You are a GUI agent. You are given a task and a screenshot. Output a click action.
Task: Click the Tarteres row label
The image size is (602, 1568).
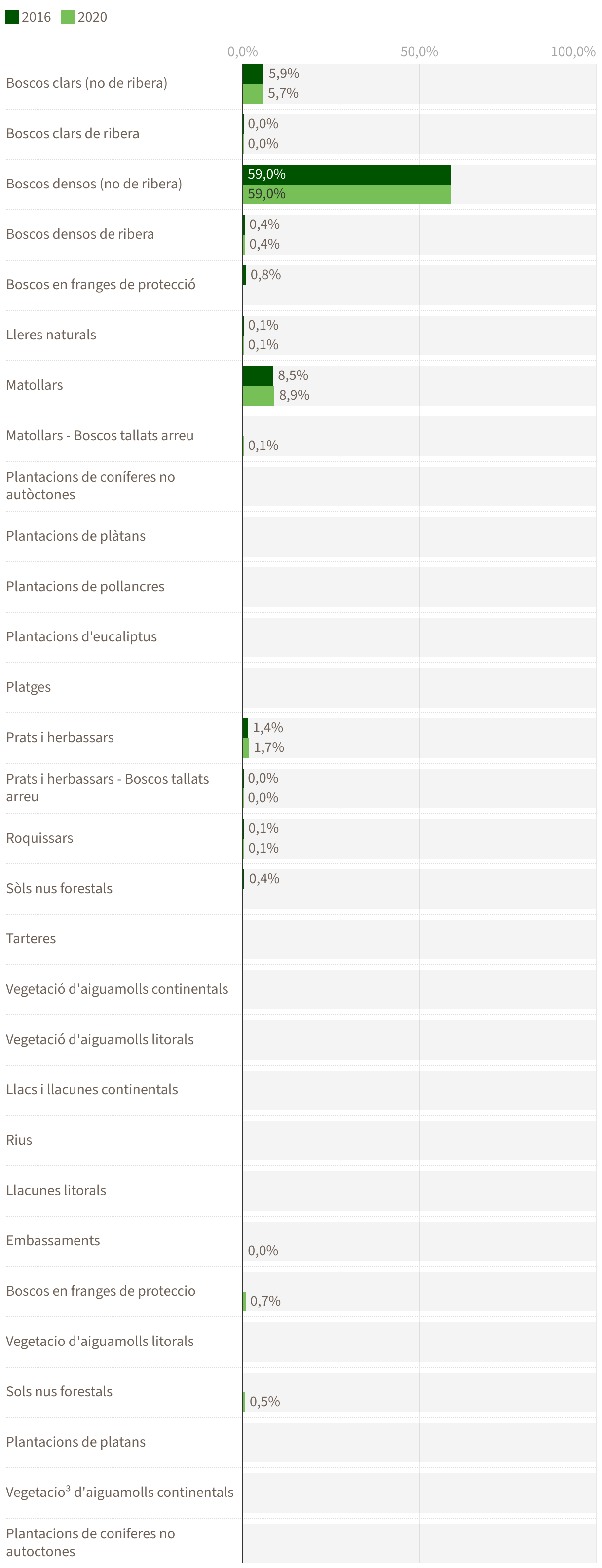pos(31,938)
